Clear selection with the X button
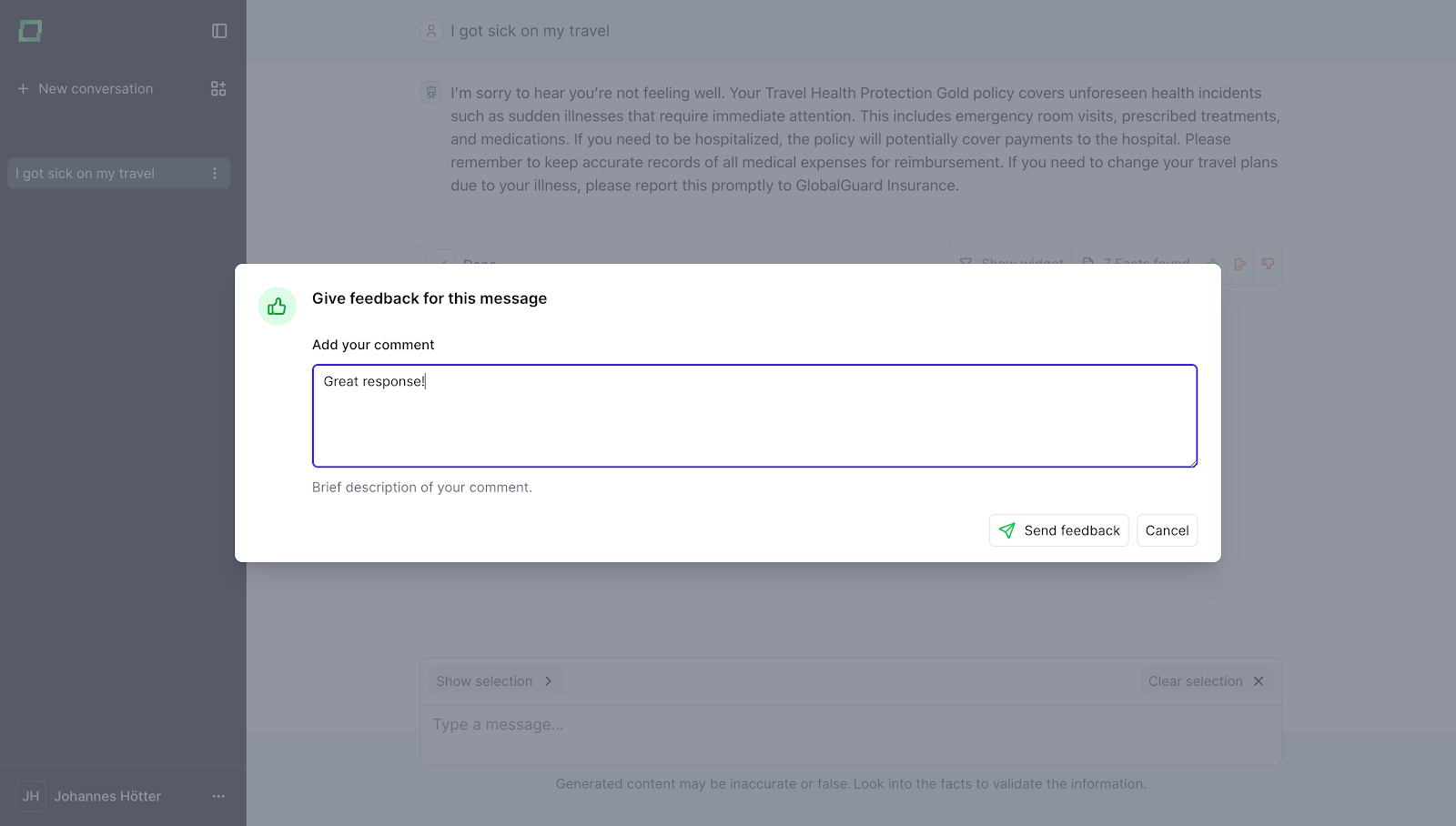Screen dimensions: 1456x826 (1259, 681)
